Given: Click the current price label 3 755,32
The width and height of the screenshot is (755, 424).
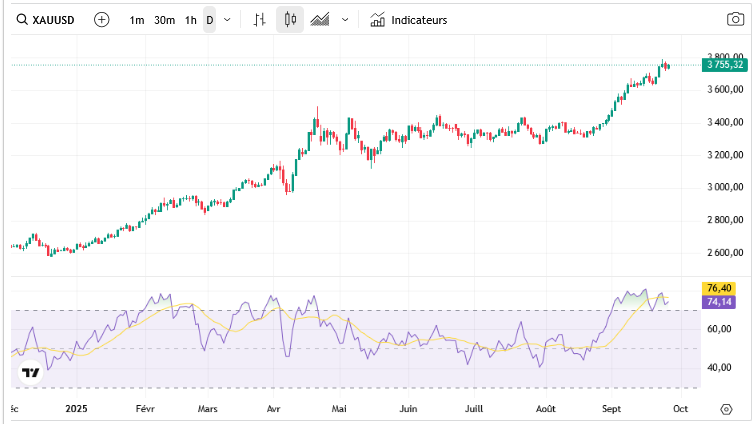Looking at the screenshot, I should click(724, 65).
